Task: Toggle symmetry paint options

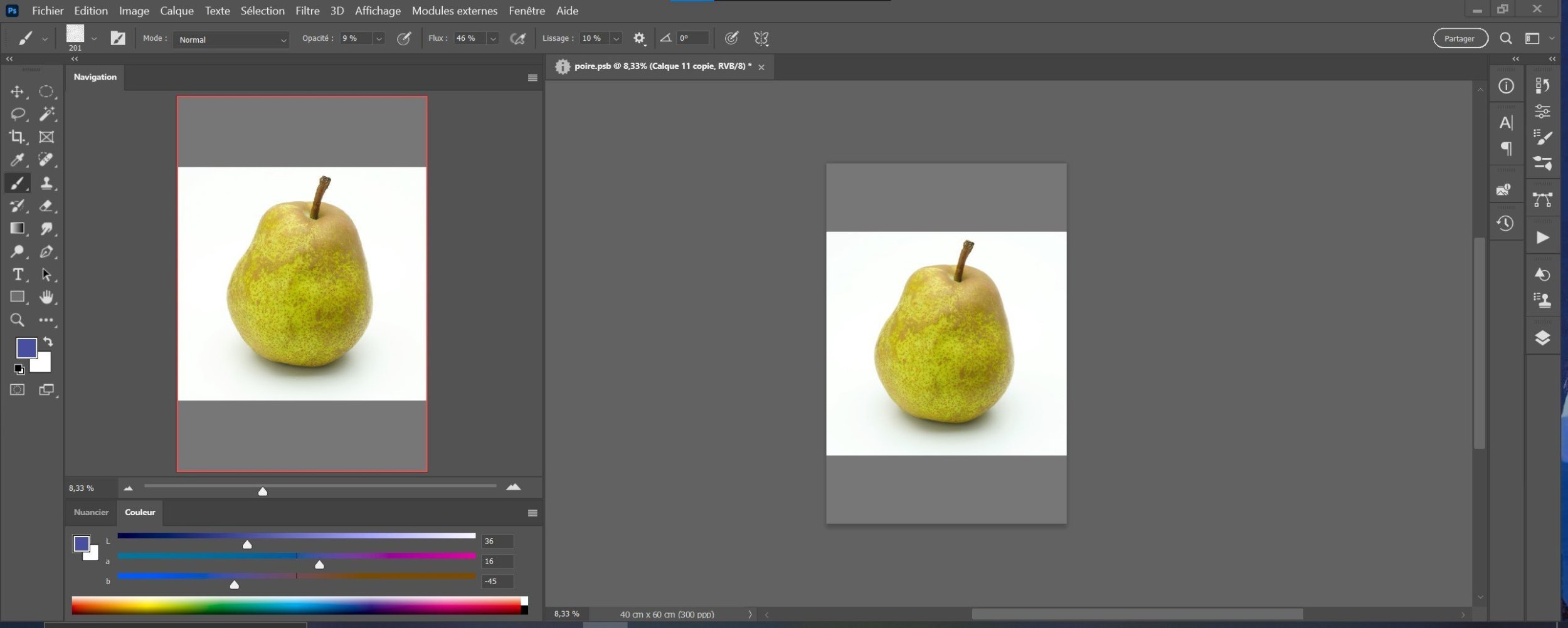Action: click(x=761, y=39)
